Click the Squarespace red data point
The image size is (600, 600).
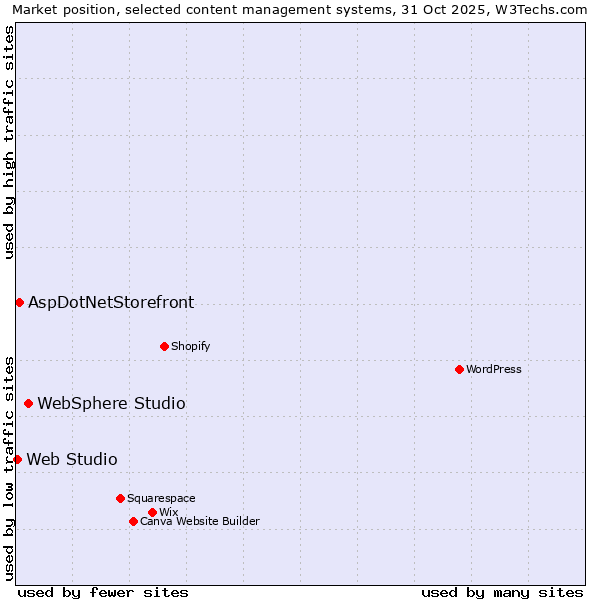(x=120, y=498)
